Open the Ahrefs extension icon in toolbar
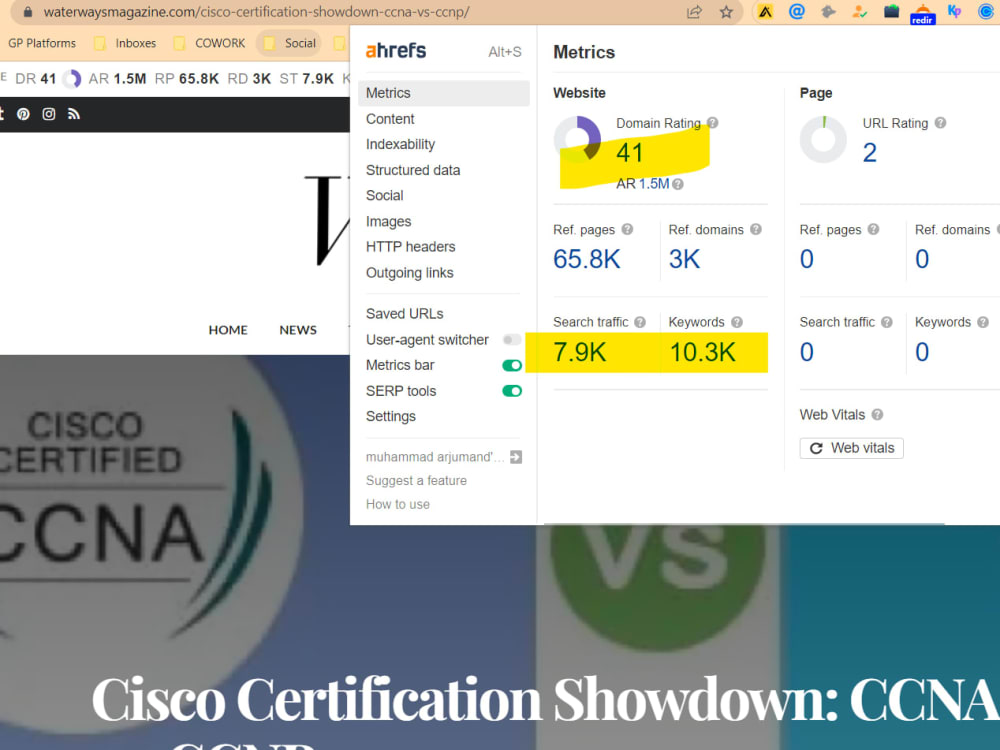 (x=765, y=11)
